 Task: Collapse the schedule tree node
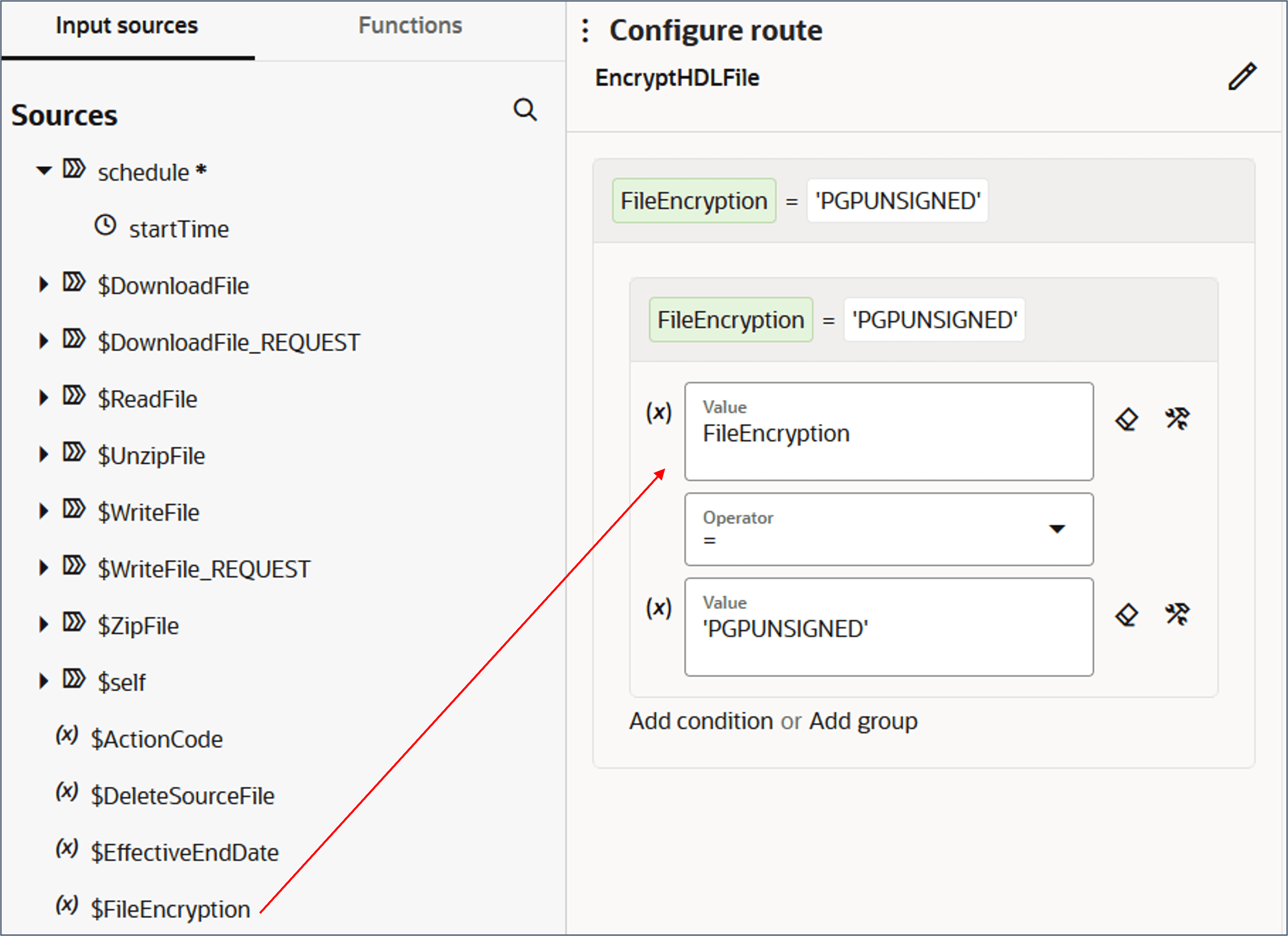pos(44,170)
